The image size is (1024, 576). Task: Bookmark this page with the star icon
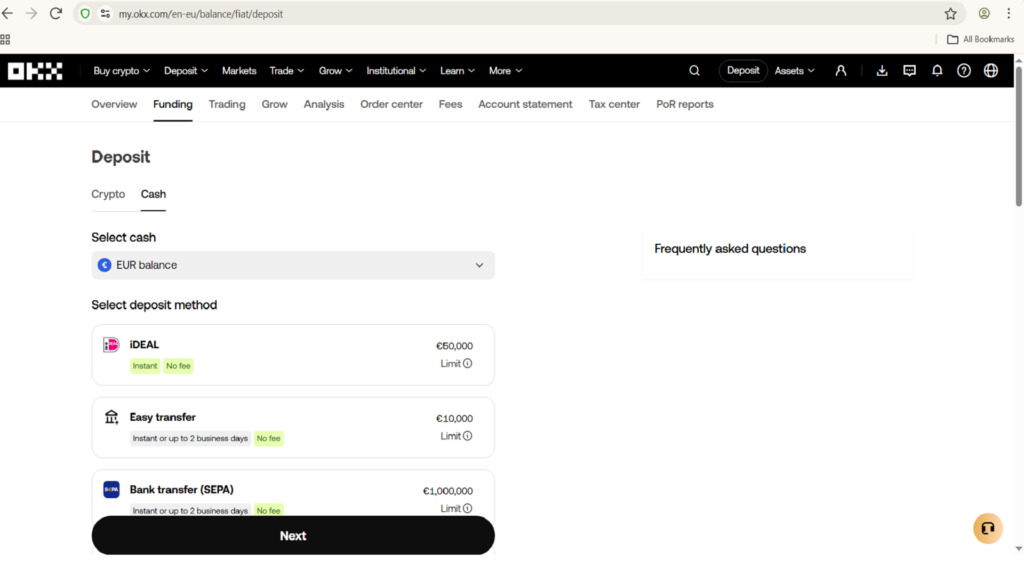pos(950,14)
